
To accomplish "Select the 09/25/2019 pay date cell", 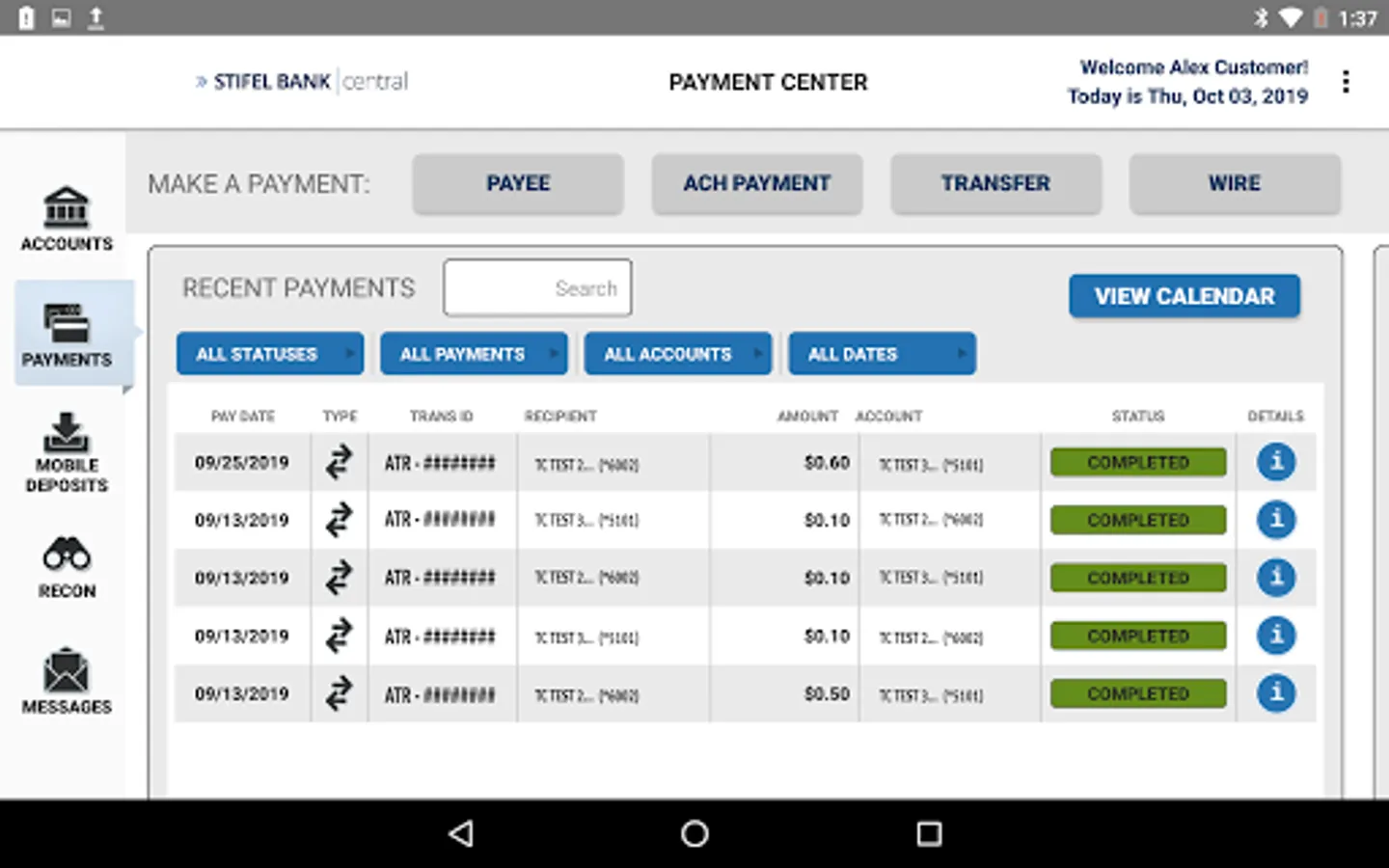I will (x=242, y=462).
